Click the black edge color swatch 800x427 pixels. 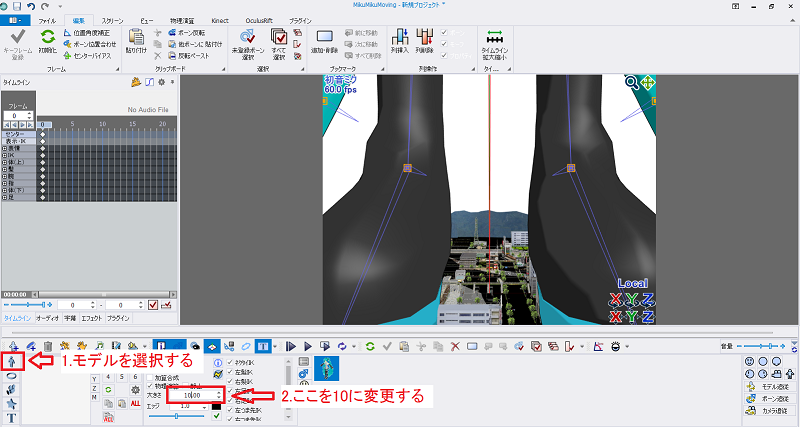point(216,406)
